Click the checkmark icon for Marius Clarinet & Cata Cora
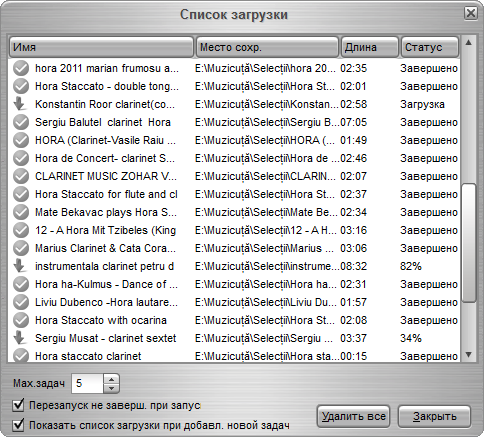The image size is (484, 437). tap(21, 248)
